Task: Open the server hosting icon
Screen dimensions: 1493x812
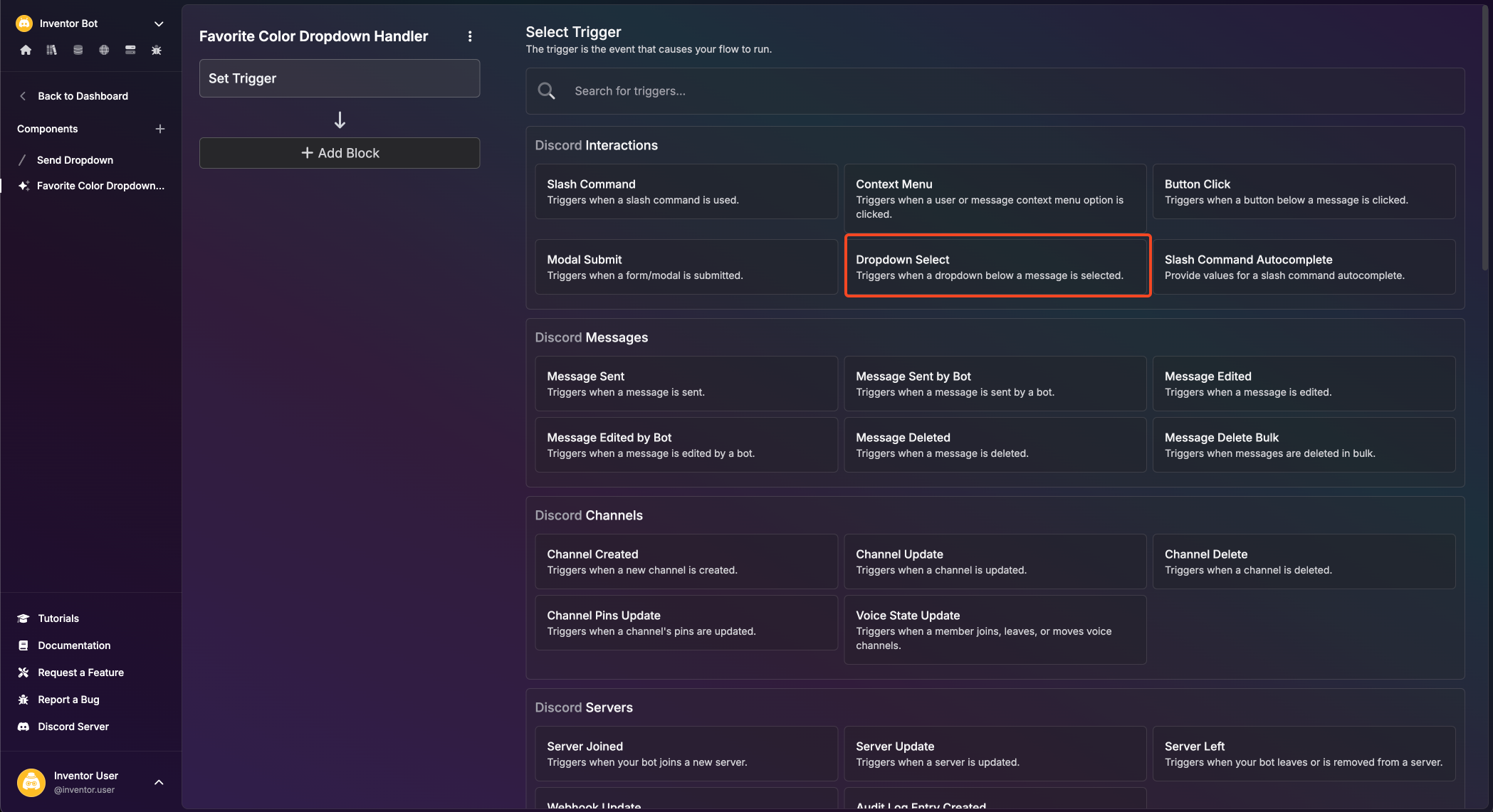Action: pyautogui.click(x=130, y=50)
